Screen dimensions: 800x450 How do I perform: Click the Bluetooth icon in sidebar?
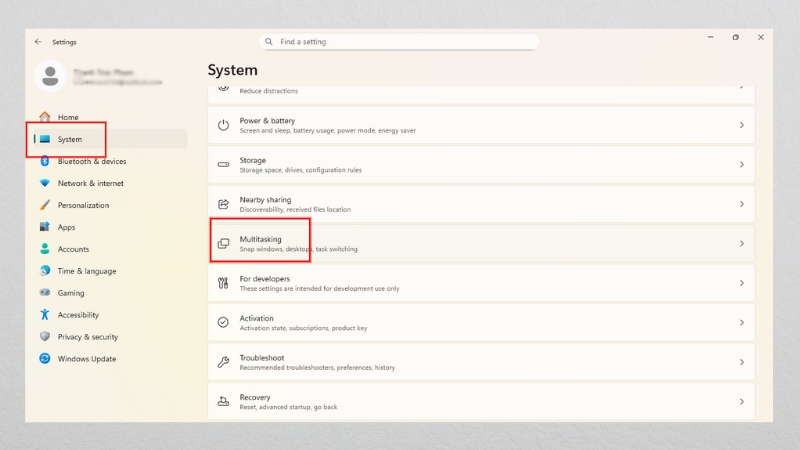click(45, 161)
